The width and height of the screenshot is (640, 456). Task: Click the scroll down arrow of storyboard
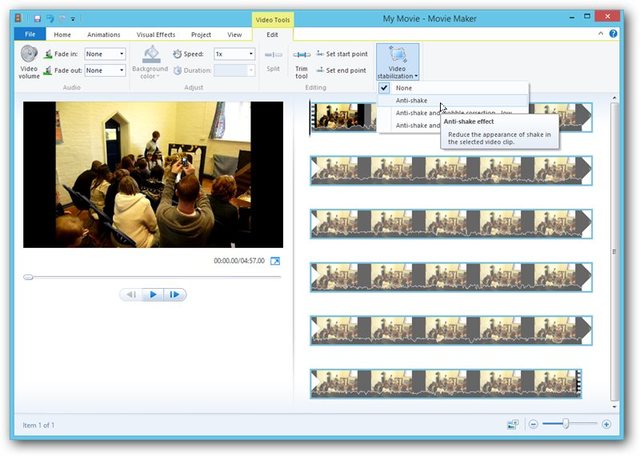click(614, 407)
